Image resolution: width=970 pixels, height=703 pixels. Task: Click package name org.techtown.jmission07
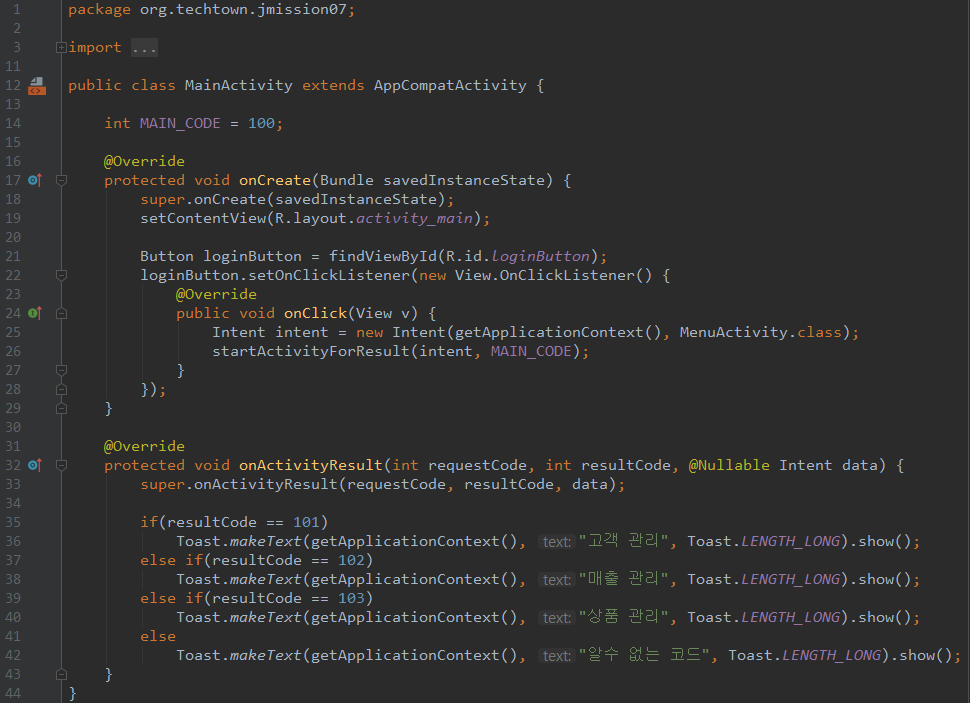(x=243, y=9)
